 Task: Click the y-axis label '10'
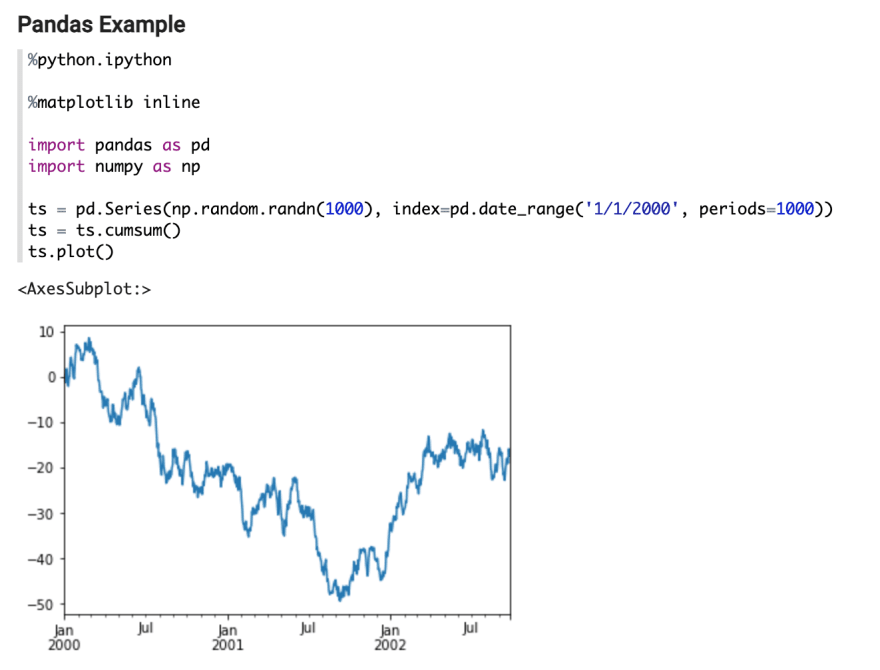47,332
